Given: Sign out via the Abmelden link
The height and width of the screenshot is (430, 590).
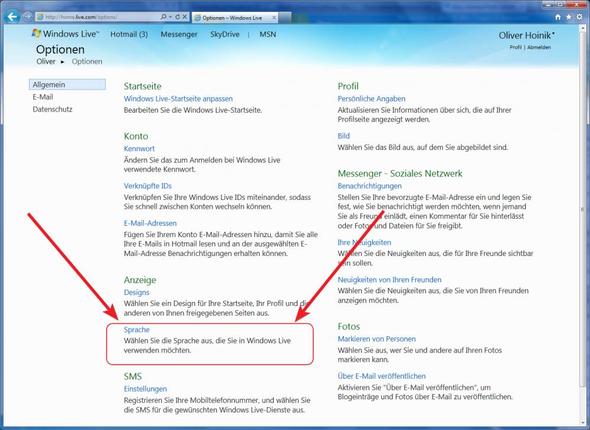Looking at the screenshot, I should tap(539, 47).
